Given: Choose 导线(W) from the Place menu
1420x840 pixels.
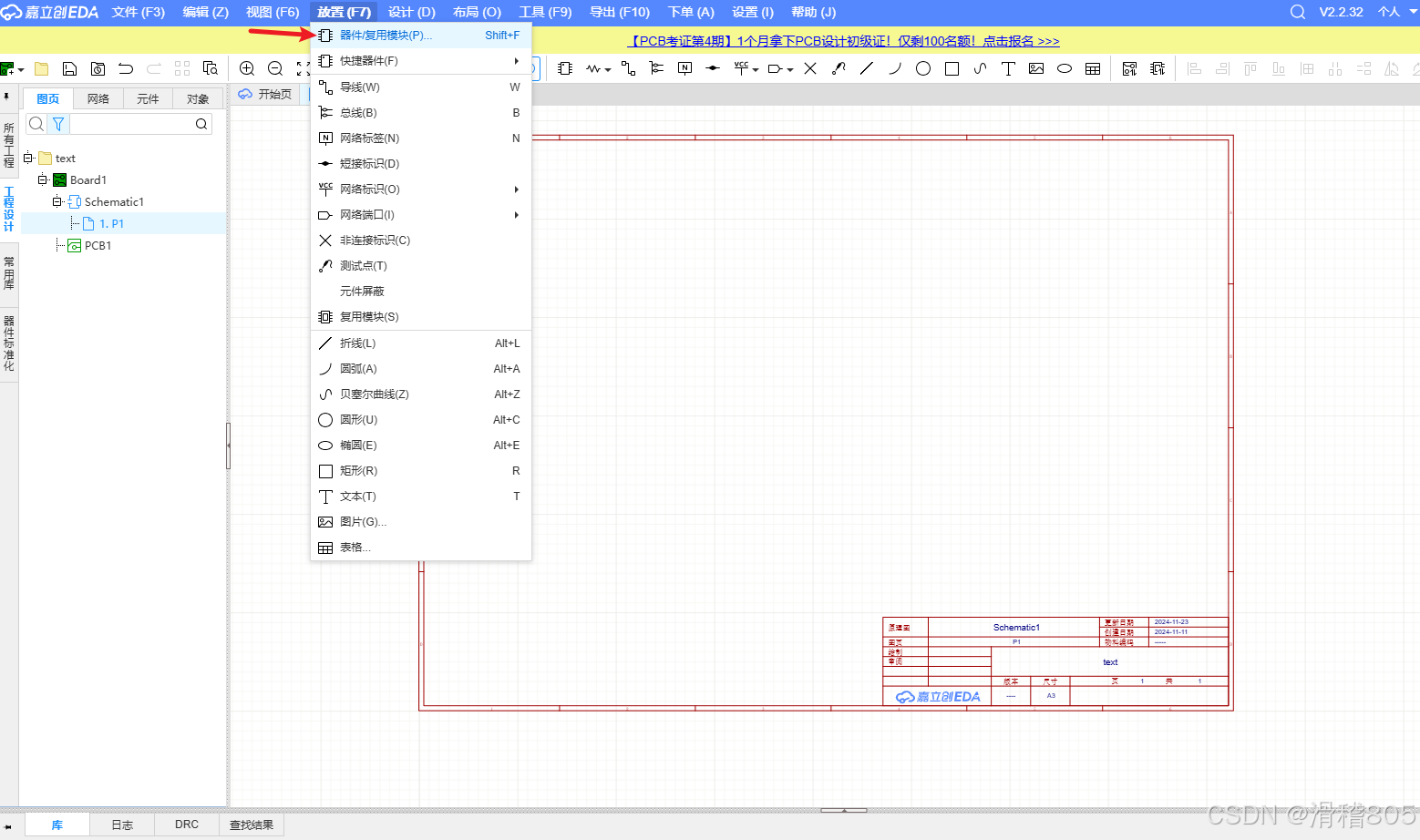Looking at the screenshot, I should click(x=421, y=87).
